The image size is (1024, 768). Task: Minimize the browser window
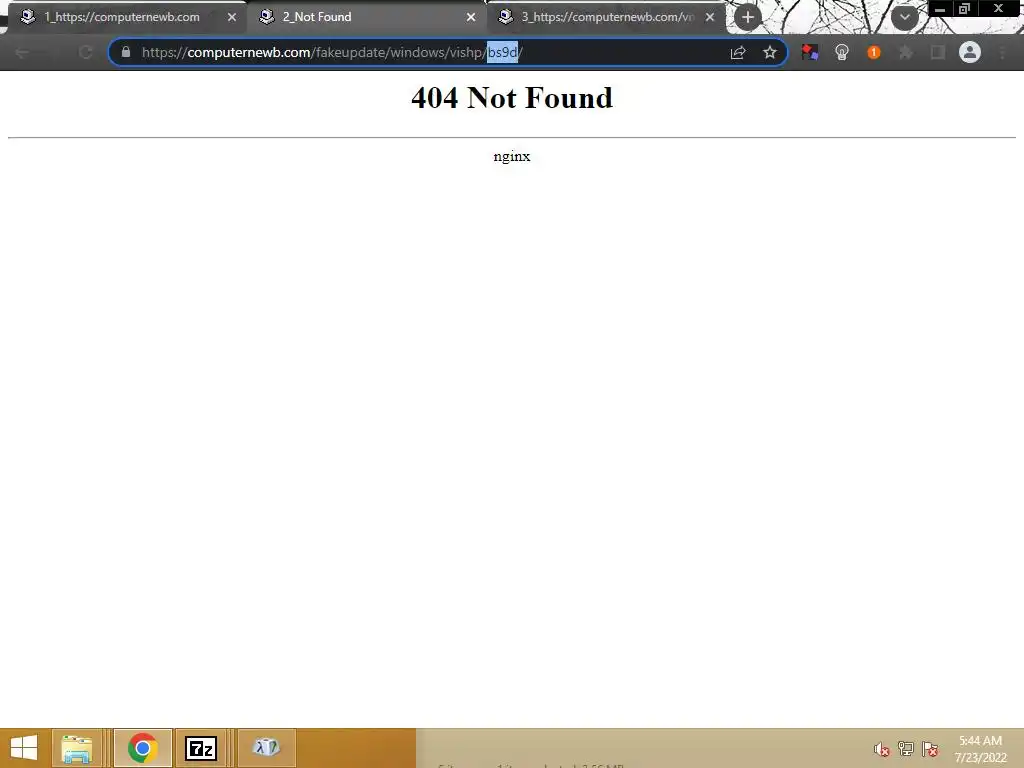[940, 8]
